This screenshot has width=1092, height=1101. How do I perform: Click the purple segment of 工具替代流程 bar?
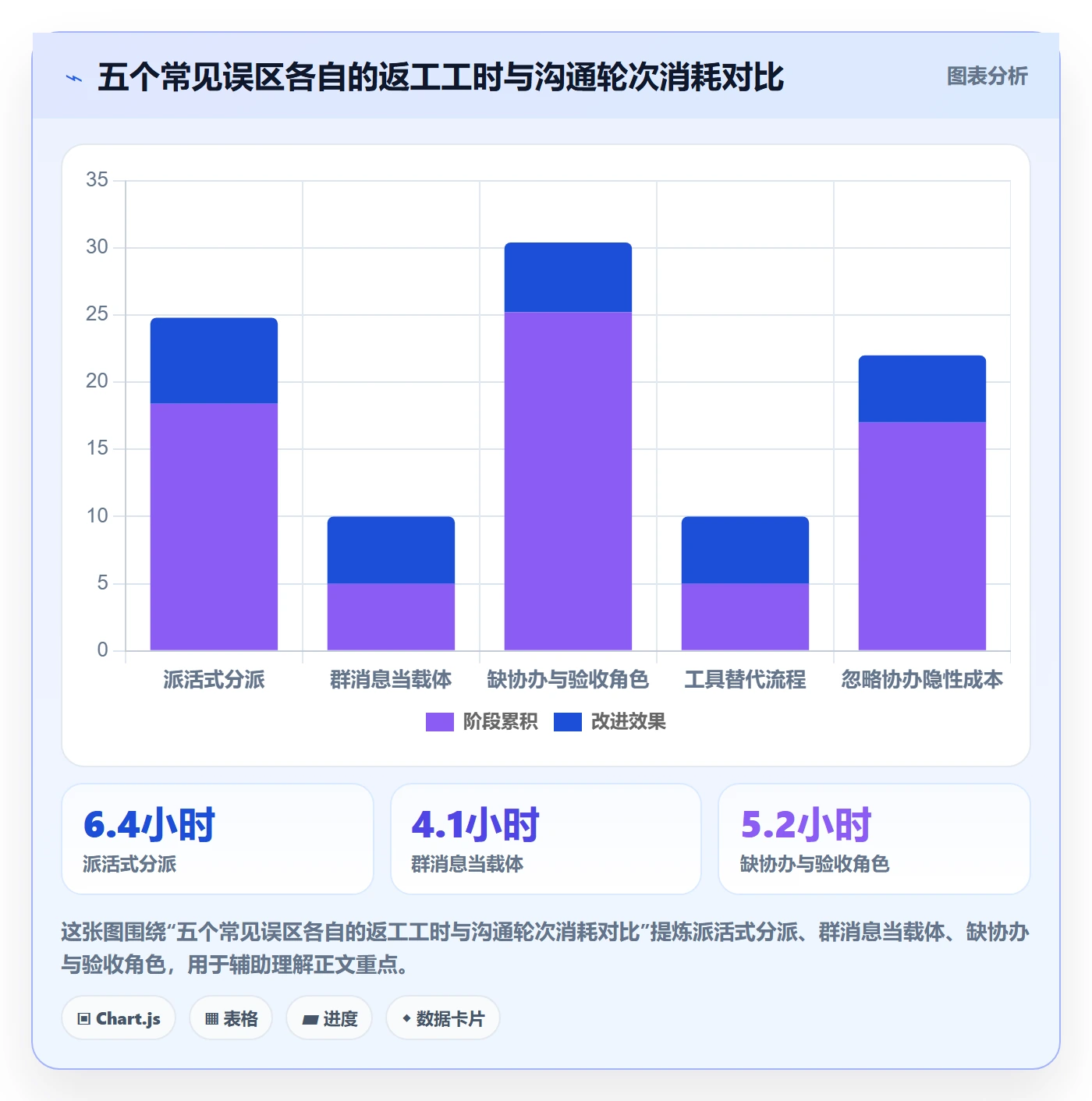coord(745,617)
